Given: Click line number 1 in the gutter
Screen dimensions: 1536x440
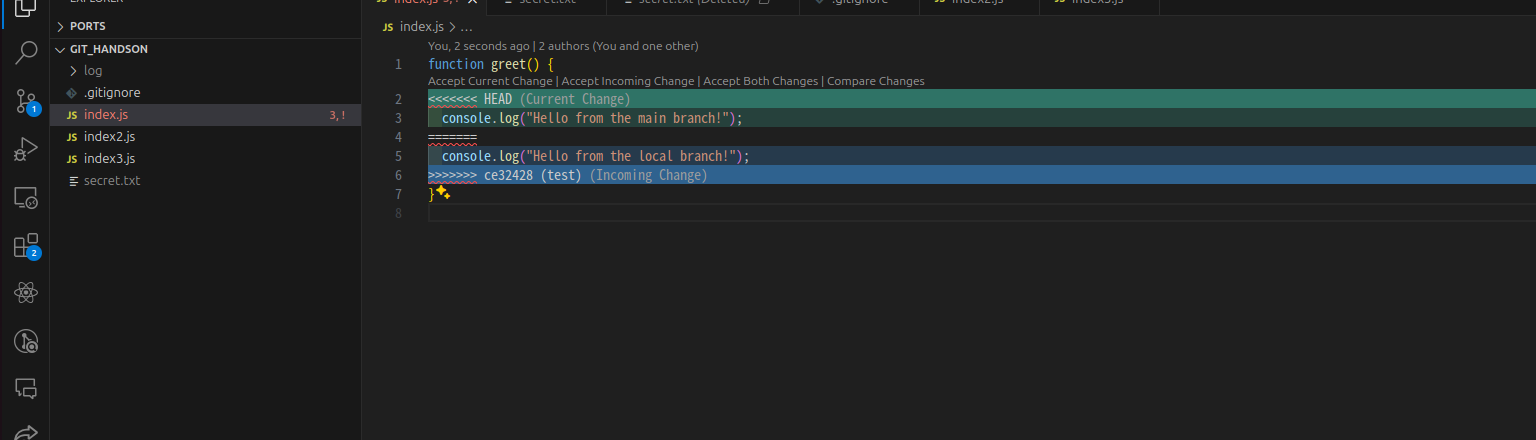Looking at the screenshot, I should coord(399,64).
